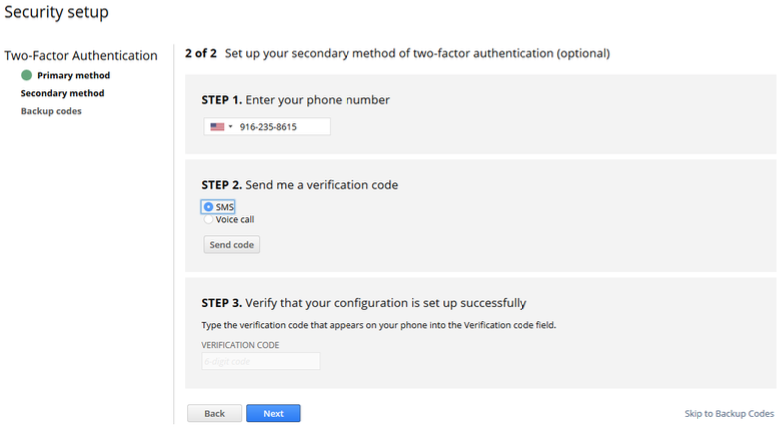The image size is (782, 432).
Task: Click the US flag country icon
Action: (216, 127)
